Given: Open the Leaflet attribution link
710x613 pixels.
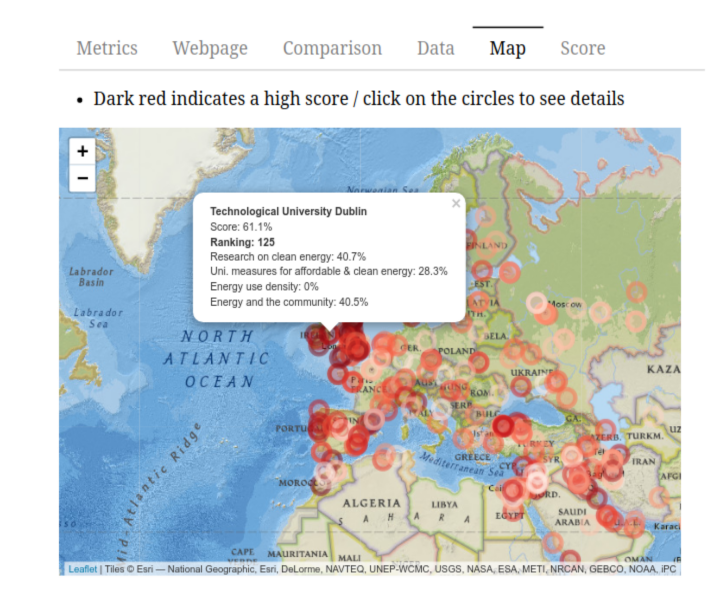Looking at the screenshot, I should click(82, 569).
